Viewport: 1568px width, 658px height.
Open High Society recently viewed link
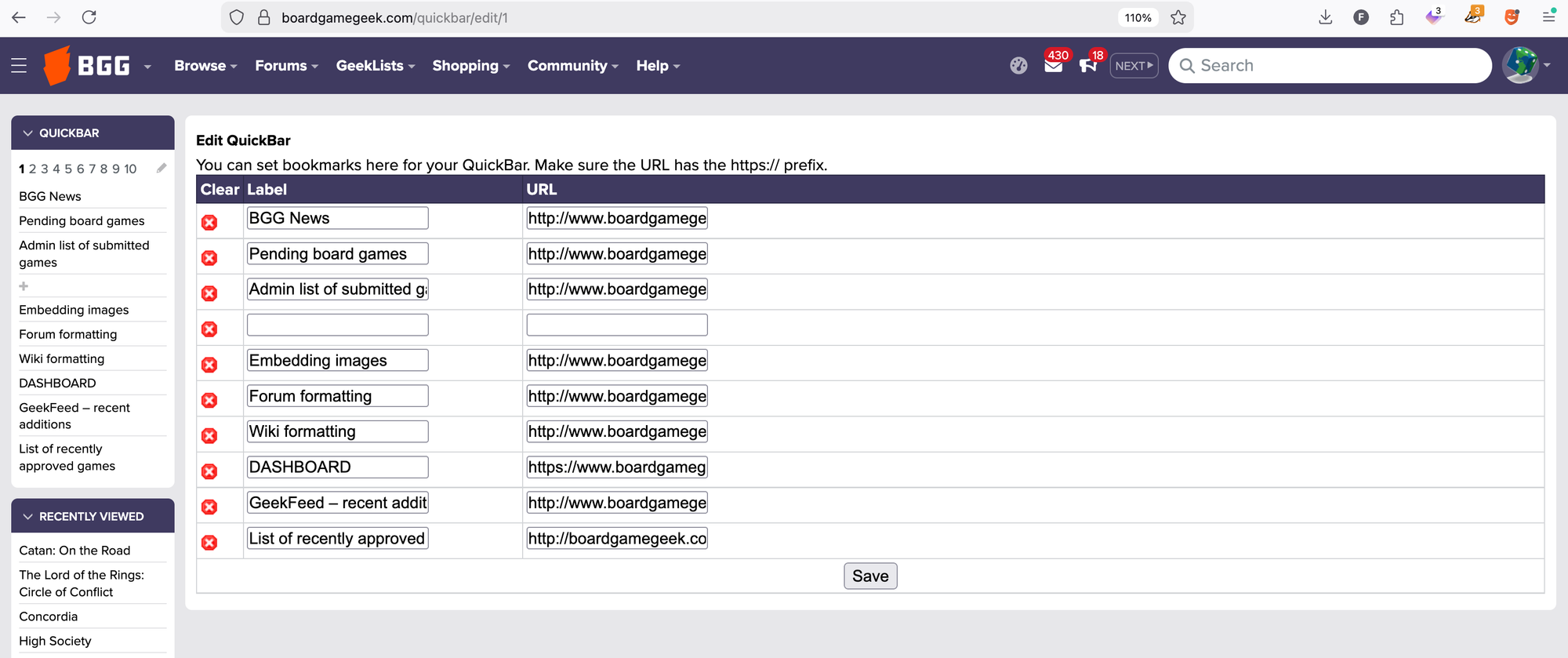click(x=55, y=641)
